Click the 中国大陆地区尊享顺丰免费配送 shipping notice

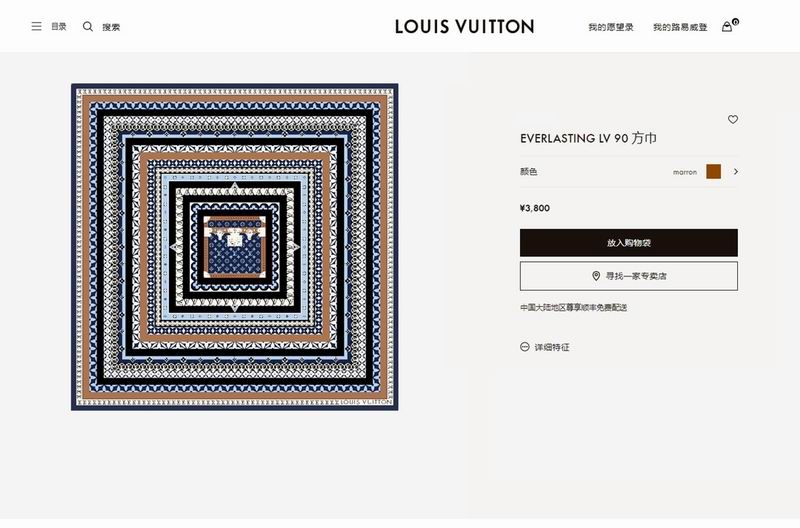[x=573, y=308]
